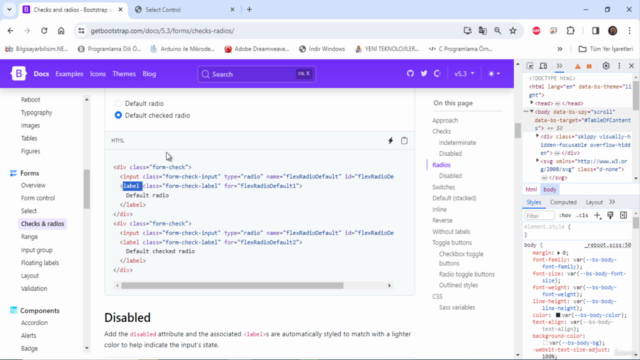Click Icons in Bootstrap navbar
The width and height of the screenshot is (640, 360).
point(98,74)
